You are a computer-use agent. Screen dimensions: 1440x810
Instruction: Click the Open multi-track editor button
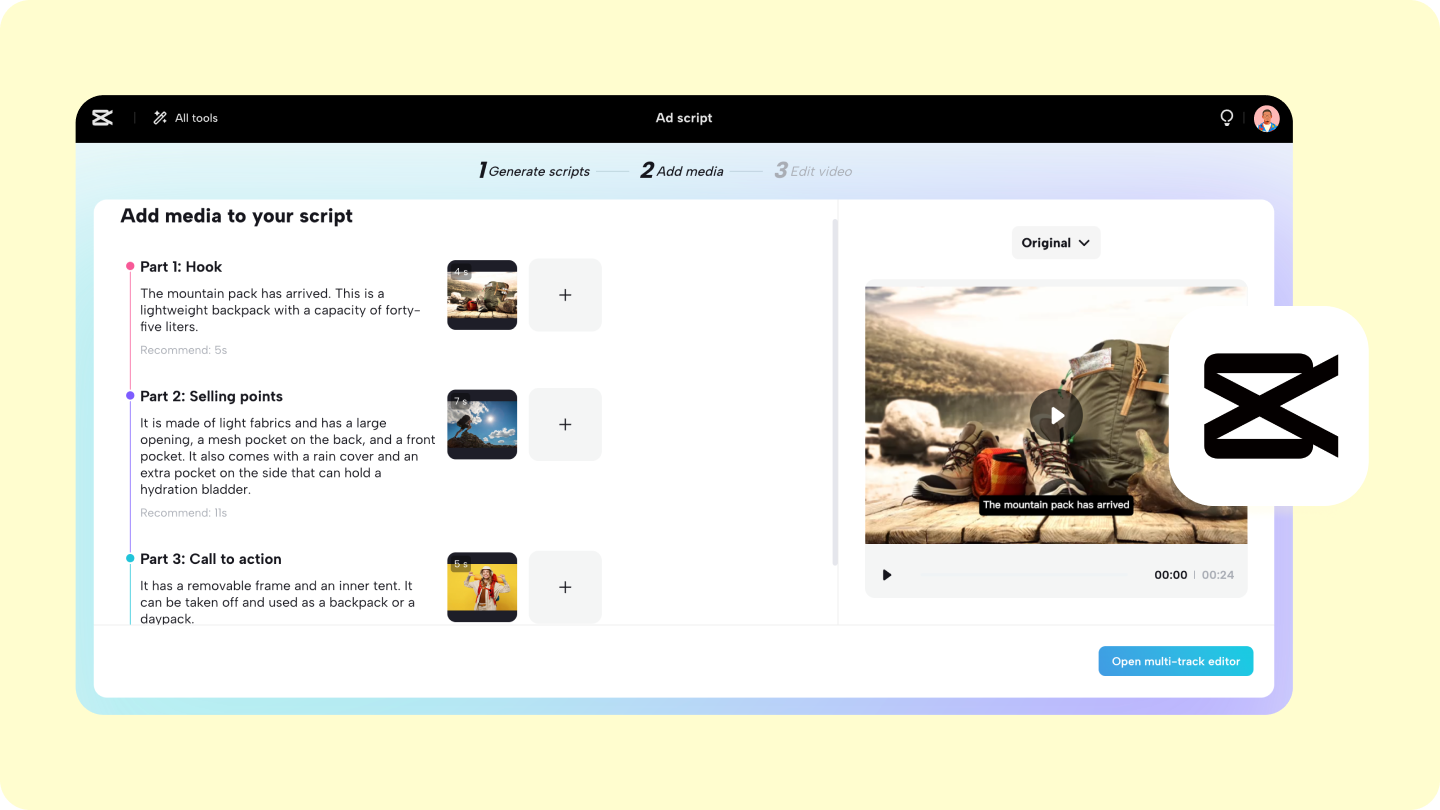[1175, 661]
